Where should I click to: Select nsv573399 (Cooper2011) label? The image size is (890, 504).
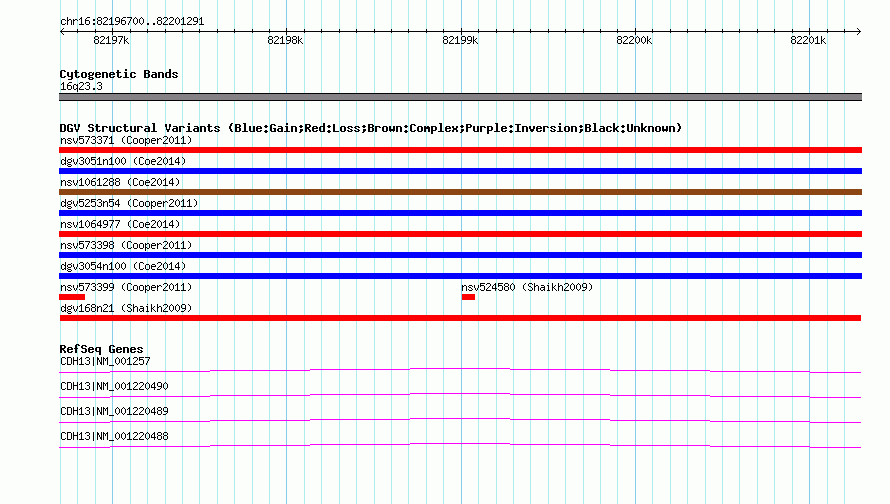126,287
